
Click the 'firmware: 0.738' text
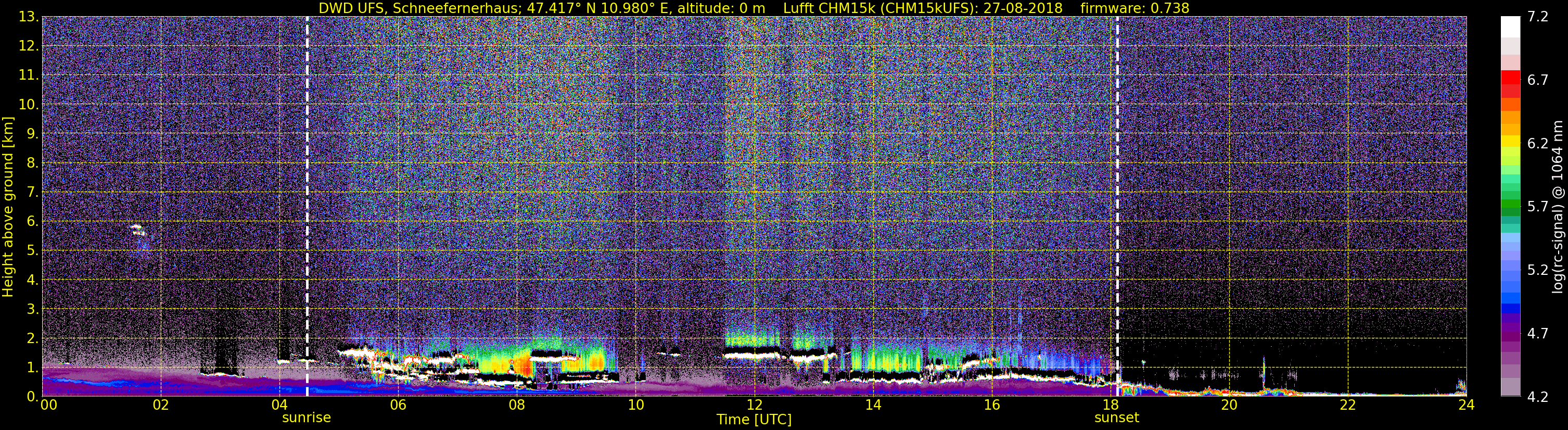pyautogui.click(x=1134, y=8)
